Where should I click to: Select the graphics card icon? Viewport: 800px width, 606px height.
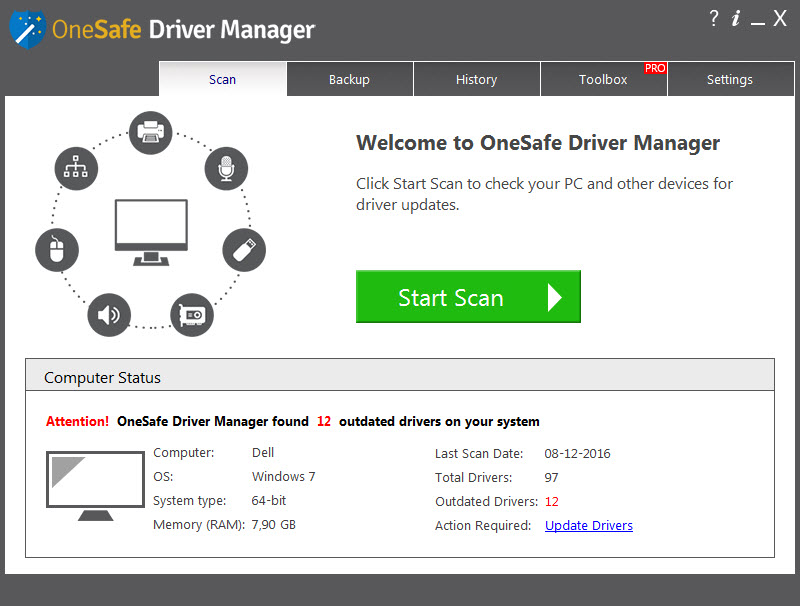point(191,315)
